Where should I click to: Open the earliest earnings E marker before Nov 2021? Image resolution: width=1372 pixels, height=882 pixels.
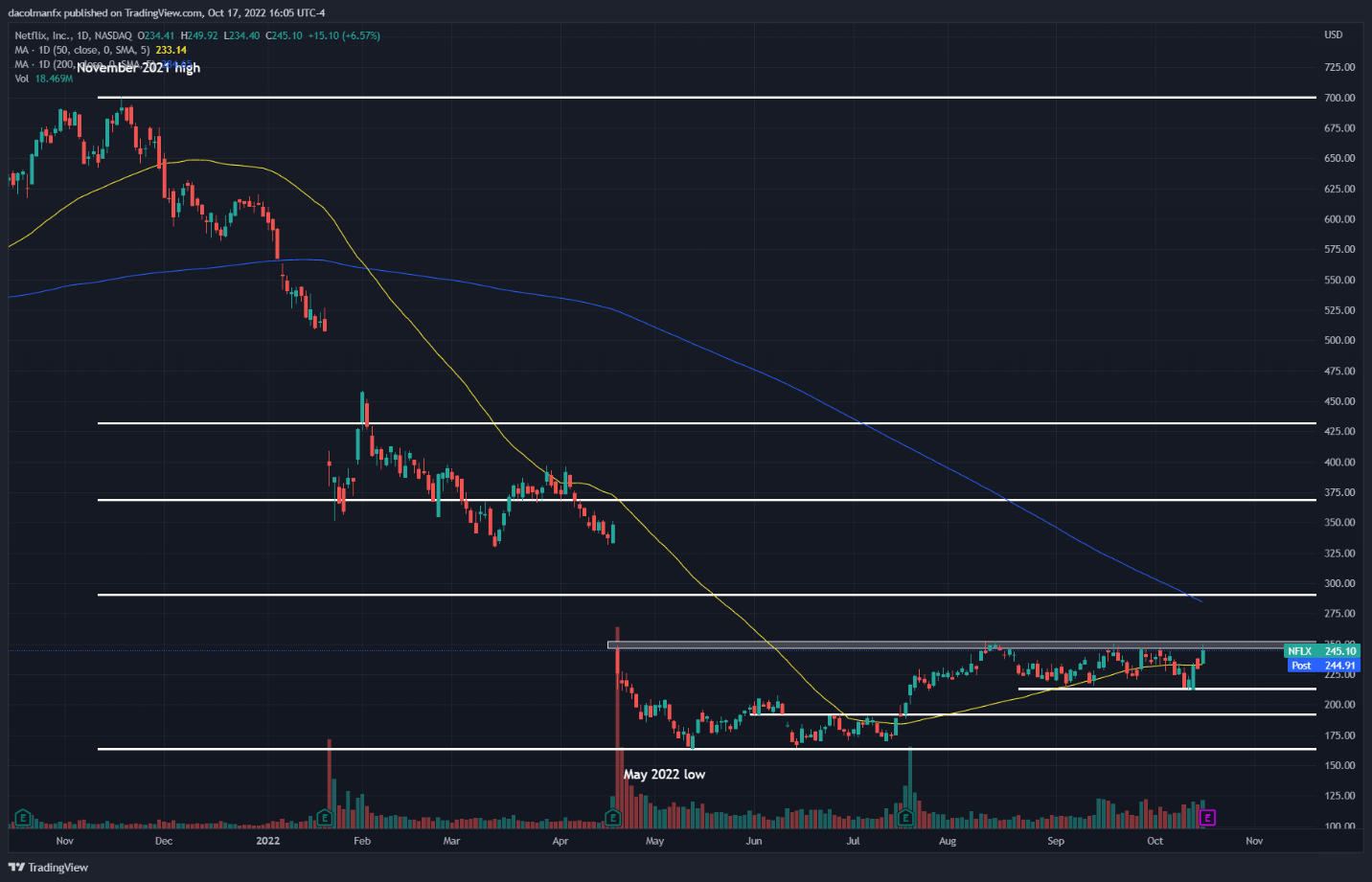tap(23, 818)
